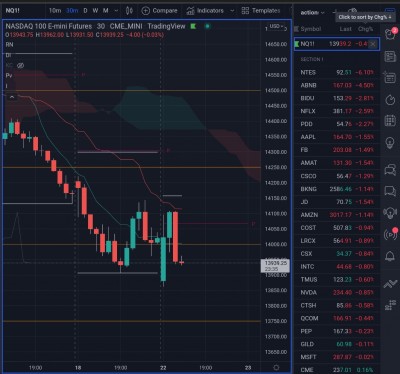Open the Notifications bell icon in sidebar
Screen dimensions: 400x374
click(x=390, y=256)
